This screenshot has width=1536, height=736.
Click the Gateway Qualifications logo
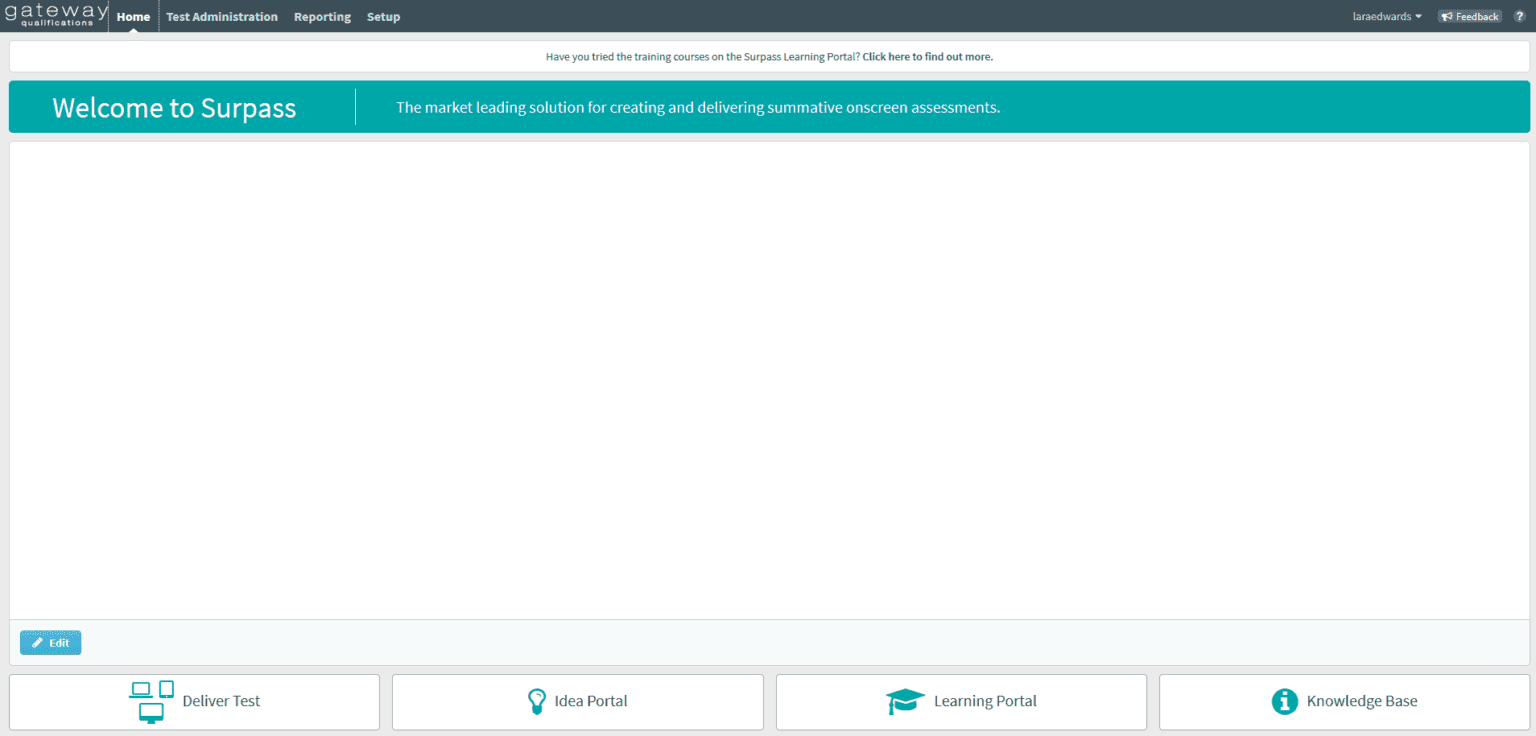pyautogui.click(x=54, y=14)
